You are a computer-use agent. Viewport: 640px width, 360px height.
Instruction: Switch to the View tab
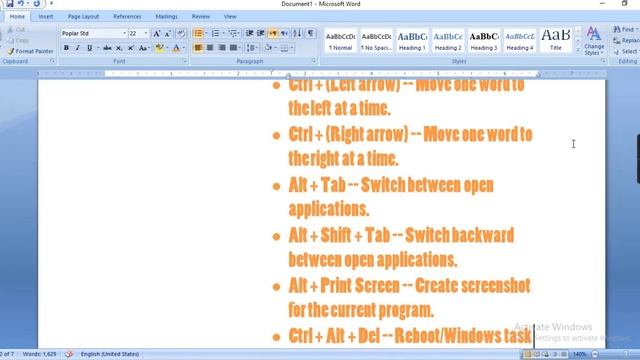230,16
